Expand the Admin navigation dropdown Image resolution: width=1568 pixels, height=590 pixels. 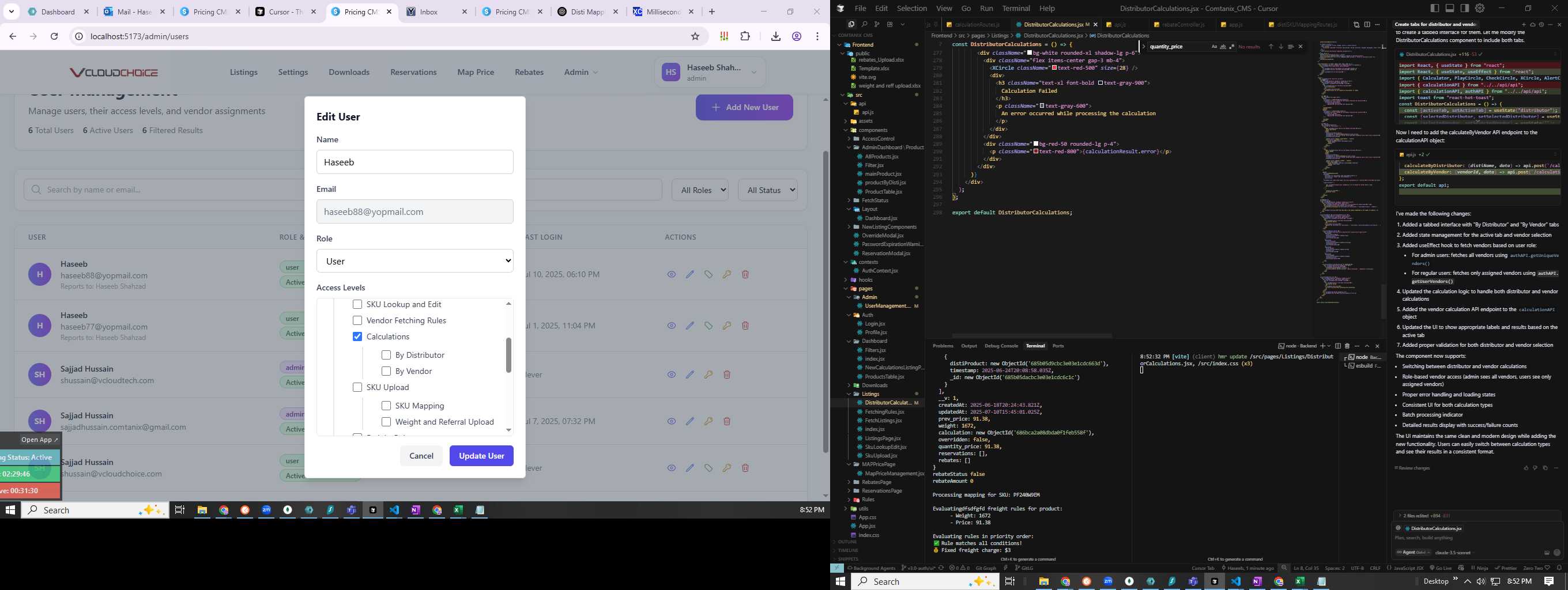[x=581, y=72]
